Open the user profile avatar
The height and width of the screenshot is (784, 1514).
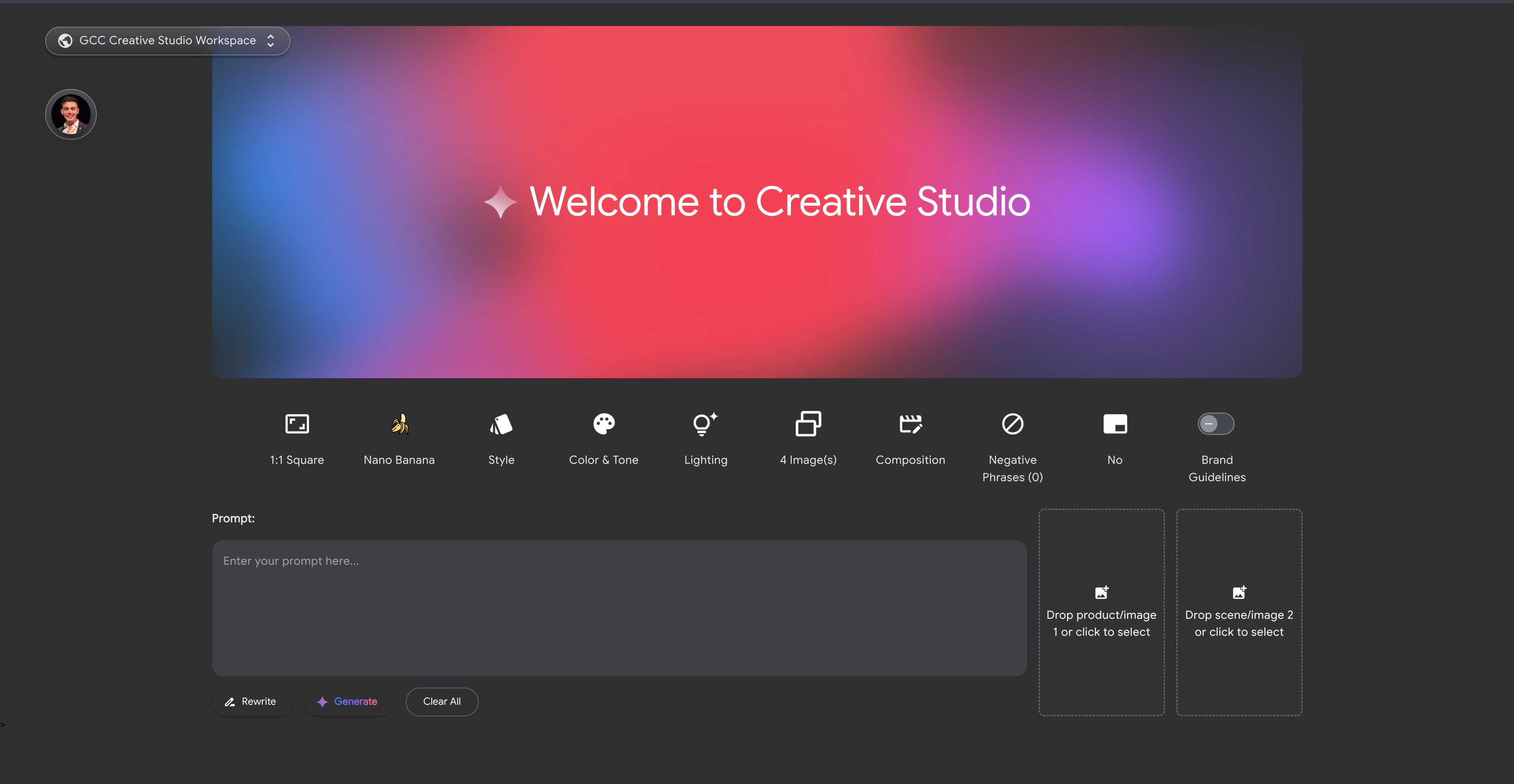pyautogui.click(x=71, y=114)
